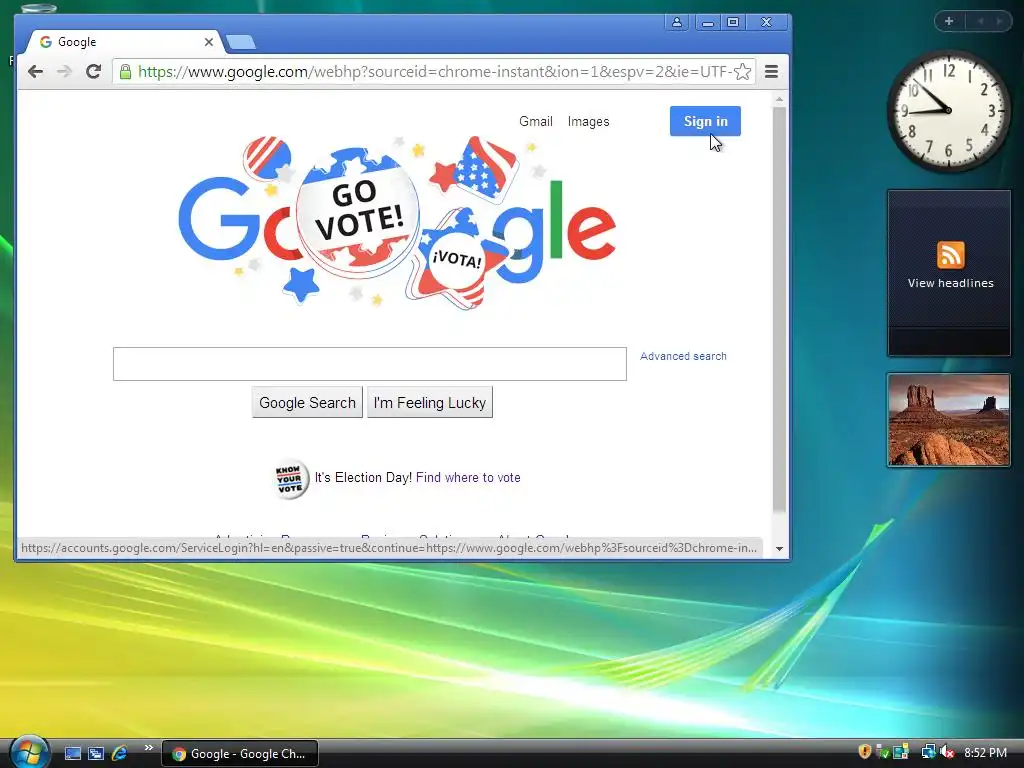The image size is (1024, 768).
Task: Click the green padlock site security icon
Action: [125, 71]
